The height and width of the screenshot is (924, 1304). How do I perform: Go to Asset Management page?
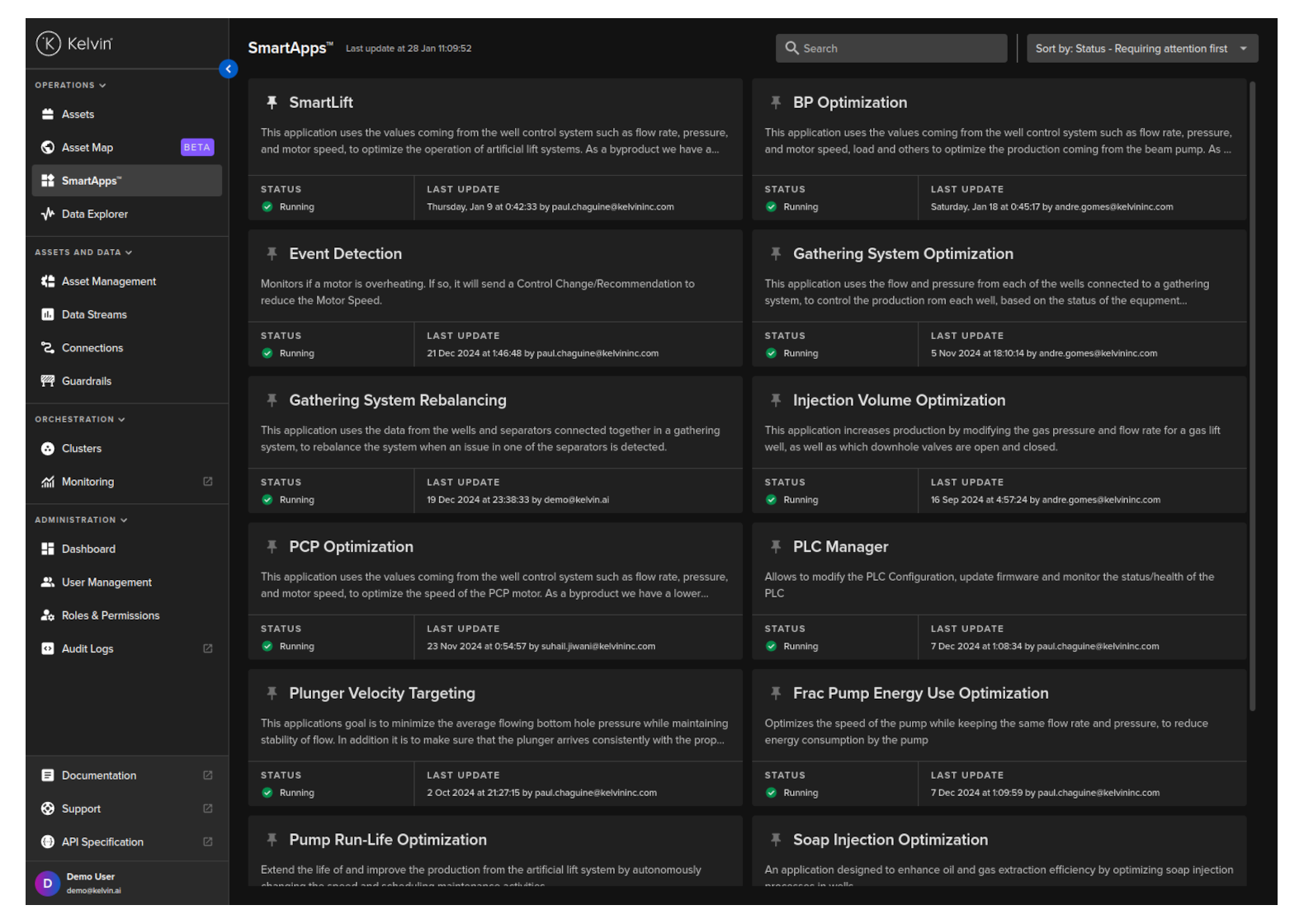click(108, 281)
